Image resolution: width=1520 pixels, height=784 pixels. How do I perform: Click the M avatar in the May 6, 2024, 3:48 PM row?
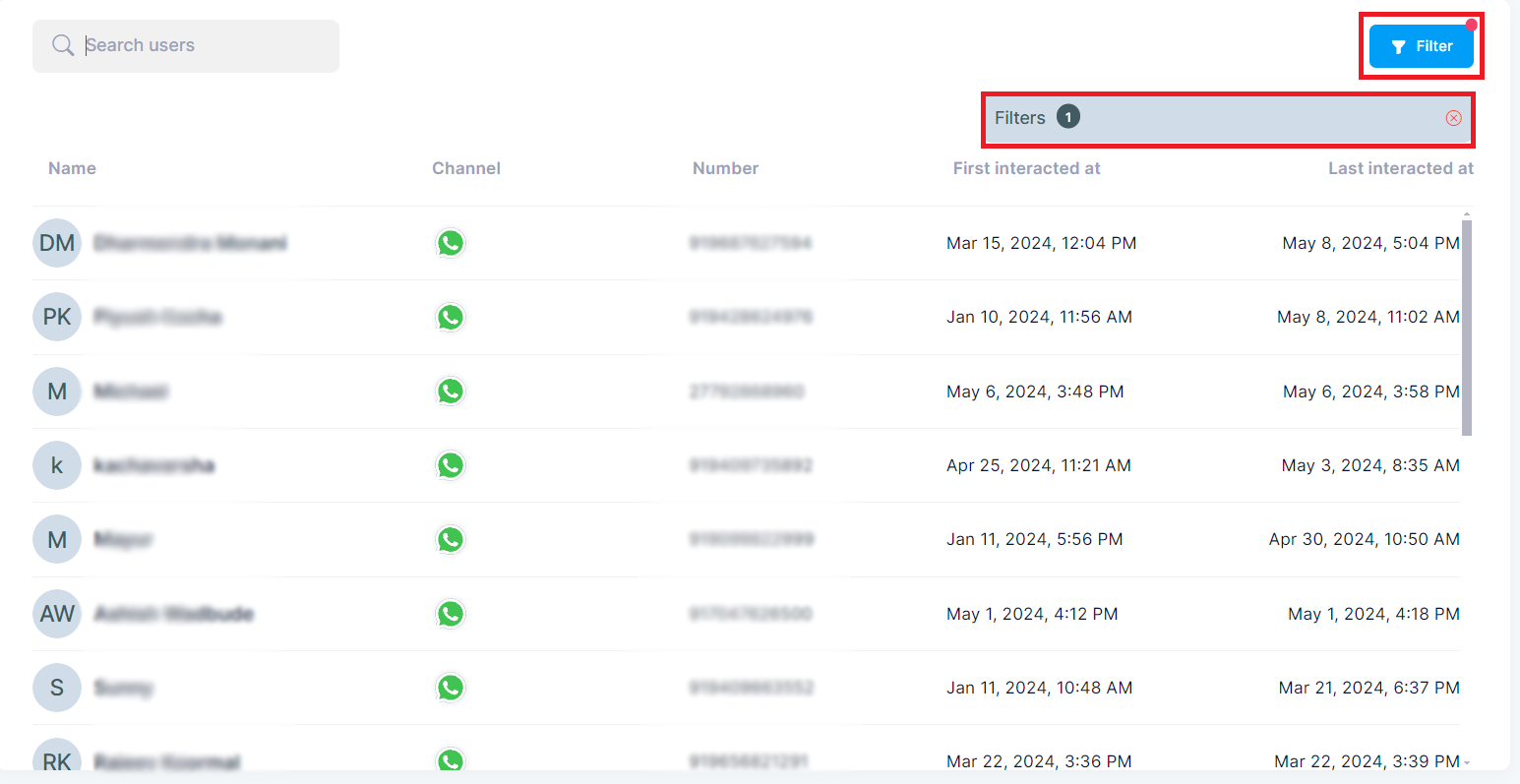[57, 392]
